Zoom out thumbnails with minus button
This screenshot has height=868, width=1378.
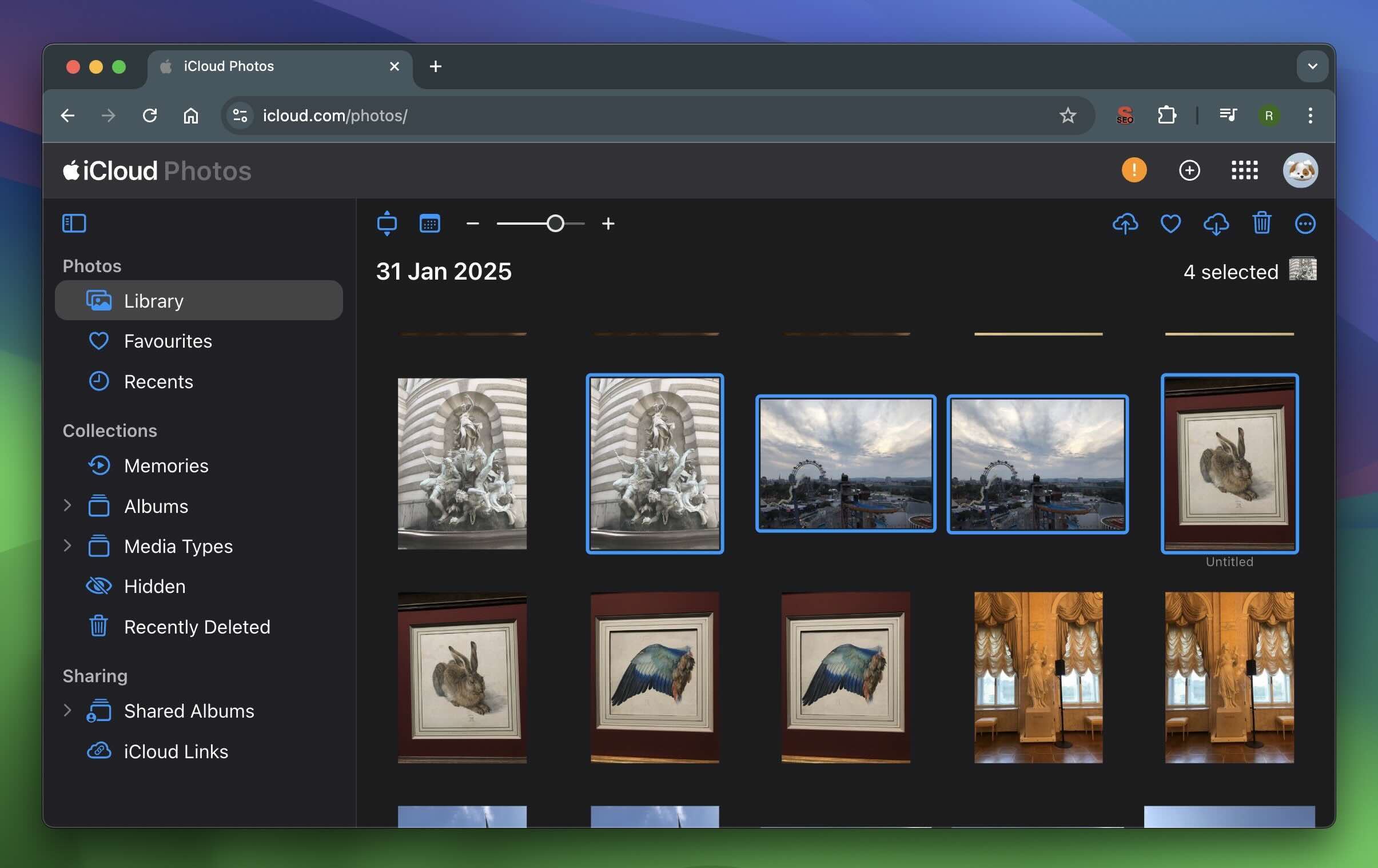[473, 223]
